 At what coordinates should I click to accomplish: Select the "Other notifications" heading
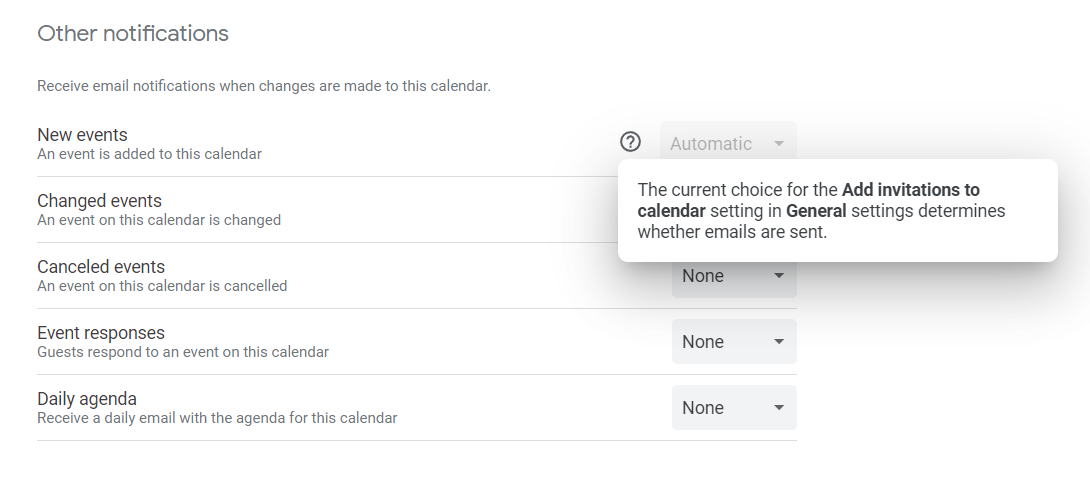pyautogui.click(x=133, y=34)
